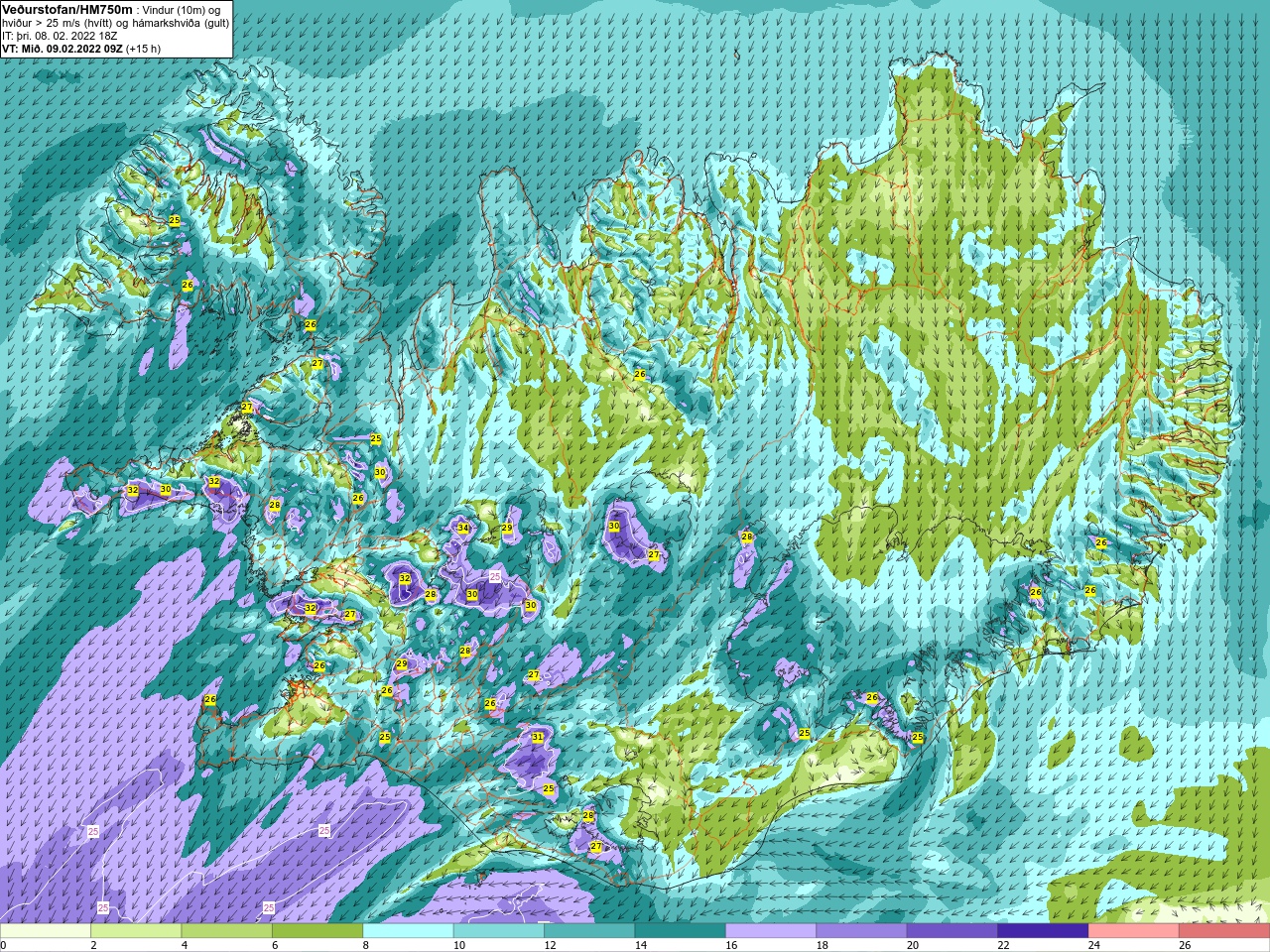This screenshot has height=952, width=1270.
Task: Click the 20–22 m/s violet legend swatch
Action: pos(952,931)
